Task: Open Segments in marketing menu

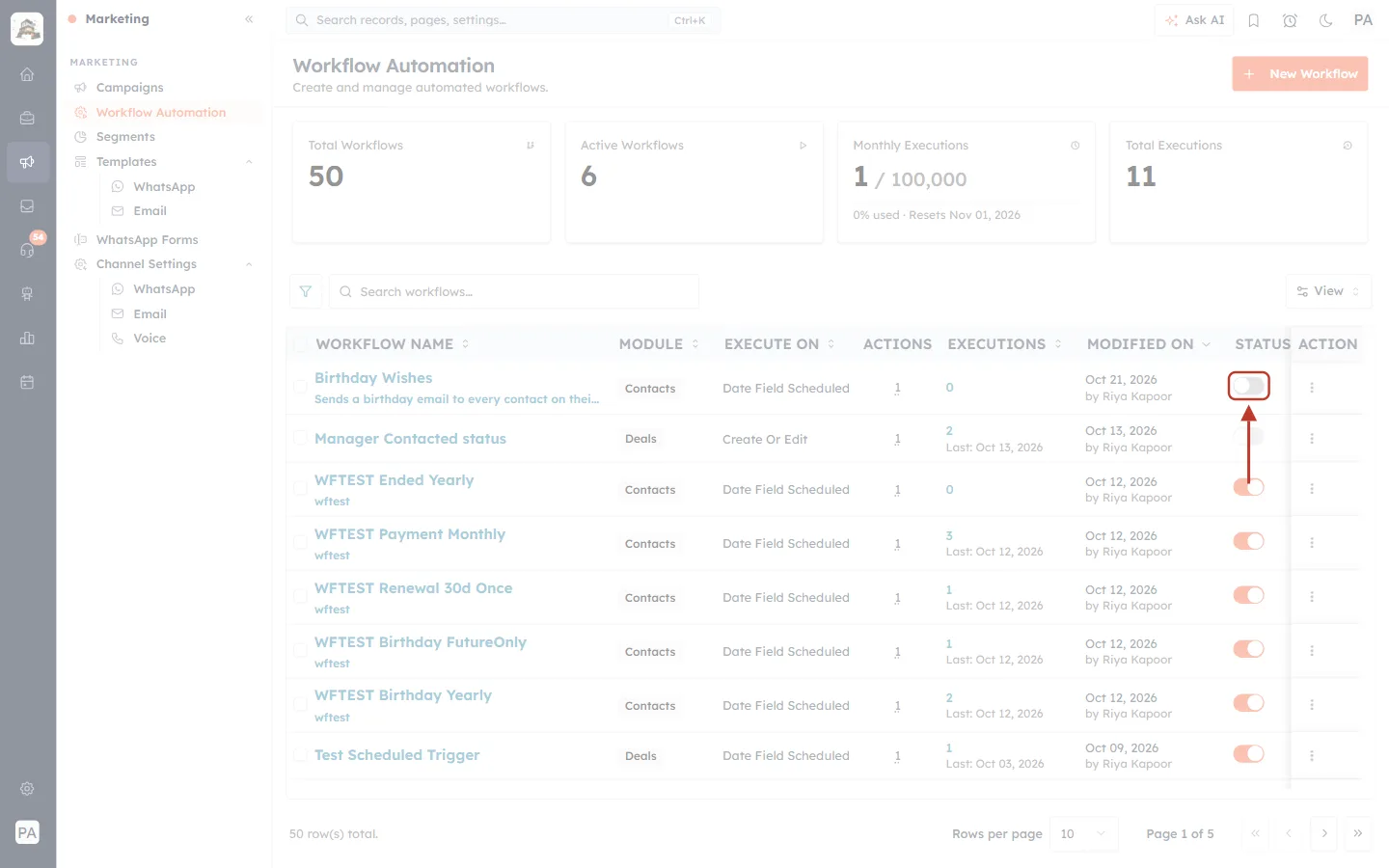Action: (x=125, y=137)
